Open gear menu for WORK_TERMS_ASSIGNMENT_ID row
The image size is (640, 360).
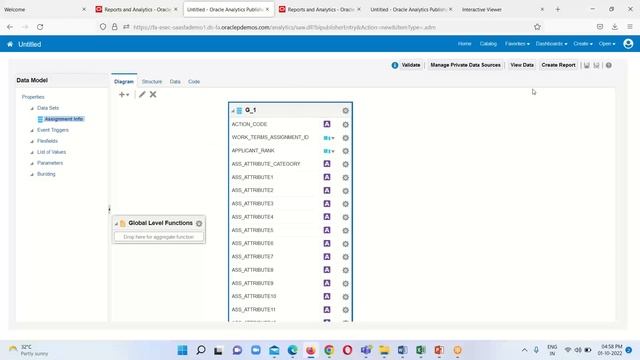(x=345, y=138)
